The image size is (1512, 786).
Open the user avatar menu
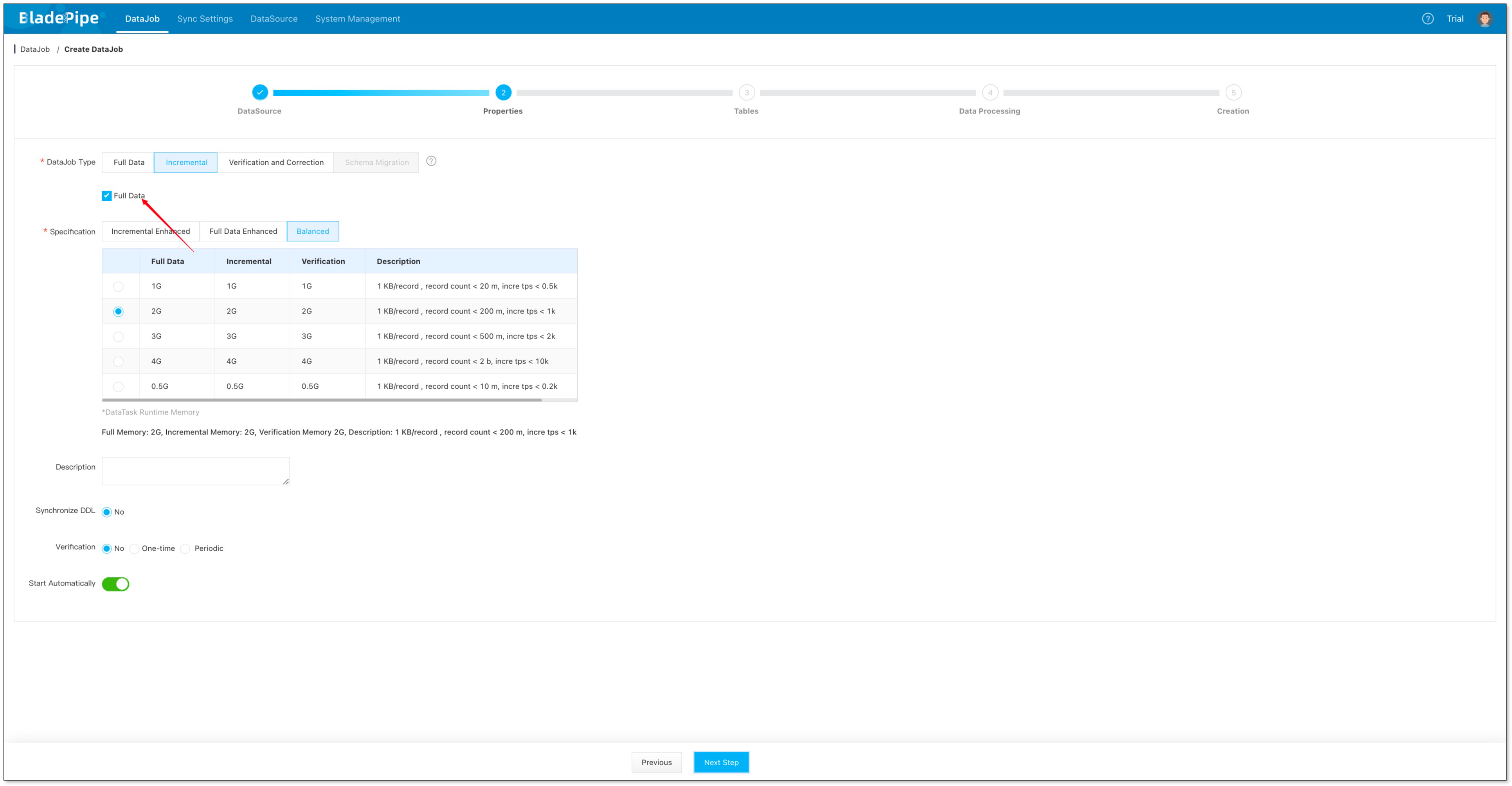(x=1485, y=19)
